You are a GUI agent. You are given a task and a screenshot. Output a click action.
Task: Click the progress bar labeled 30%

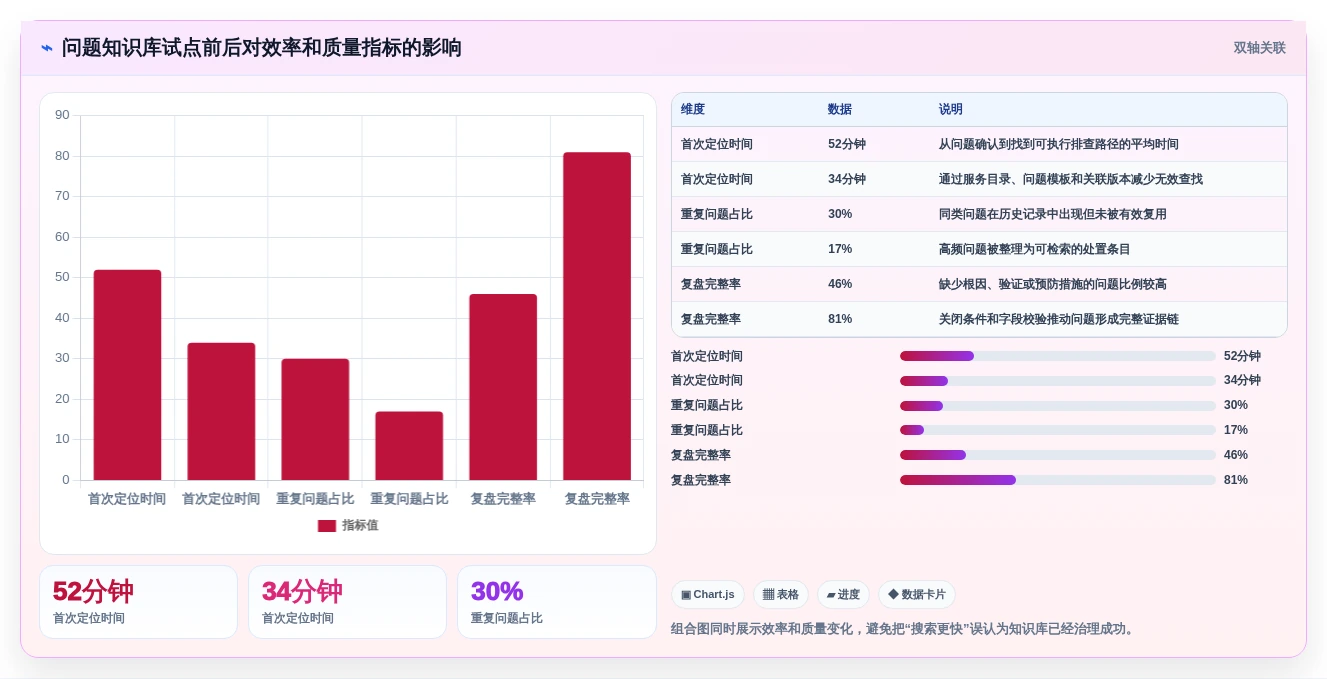pos(1058,406)
